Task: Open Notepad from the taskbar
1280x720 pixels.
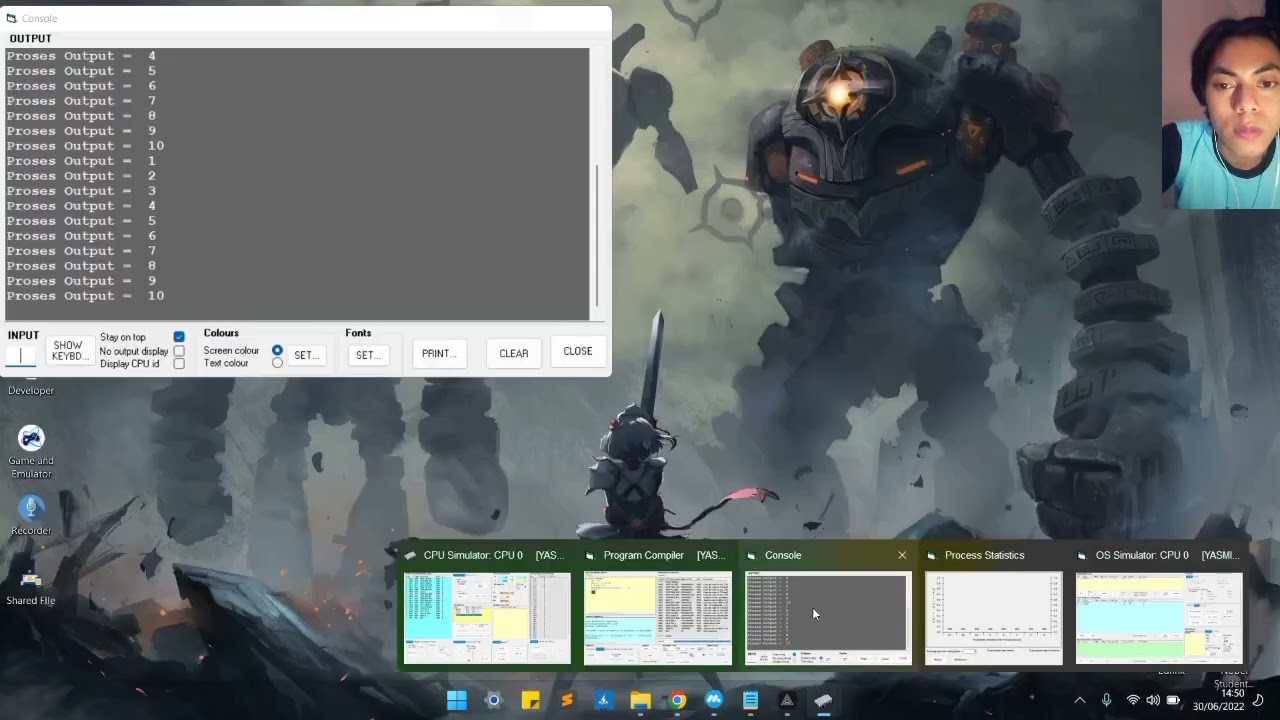Action: (750, 700)
